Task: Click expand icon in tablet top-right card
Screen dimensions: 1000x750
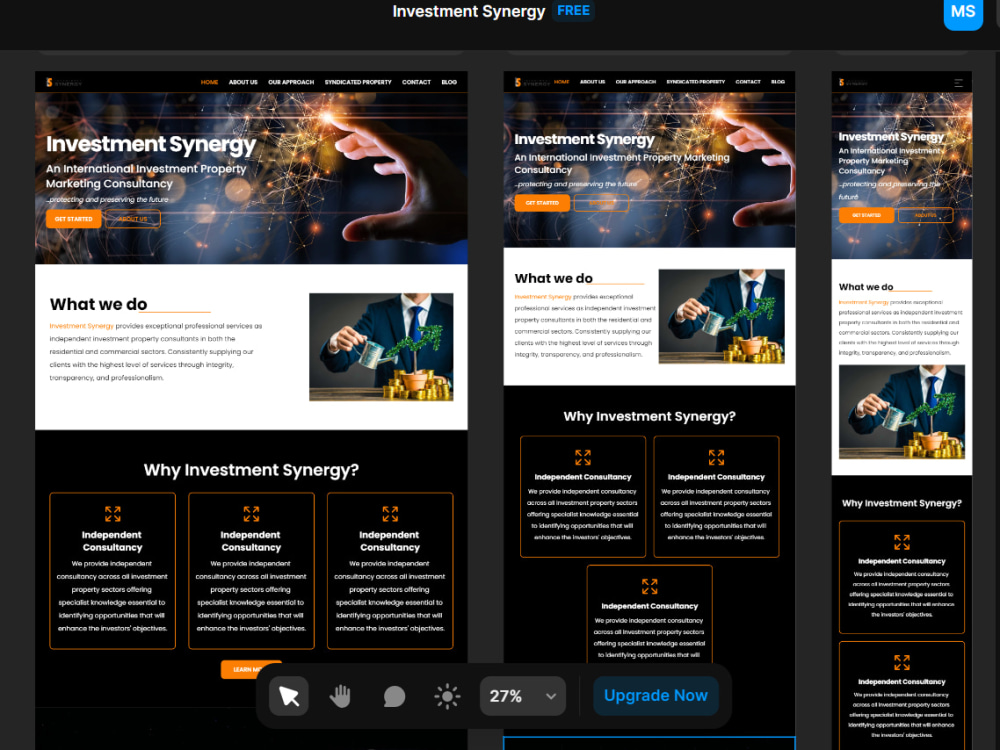Action: click(716, 457)
